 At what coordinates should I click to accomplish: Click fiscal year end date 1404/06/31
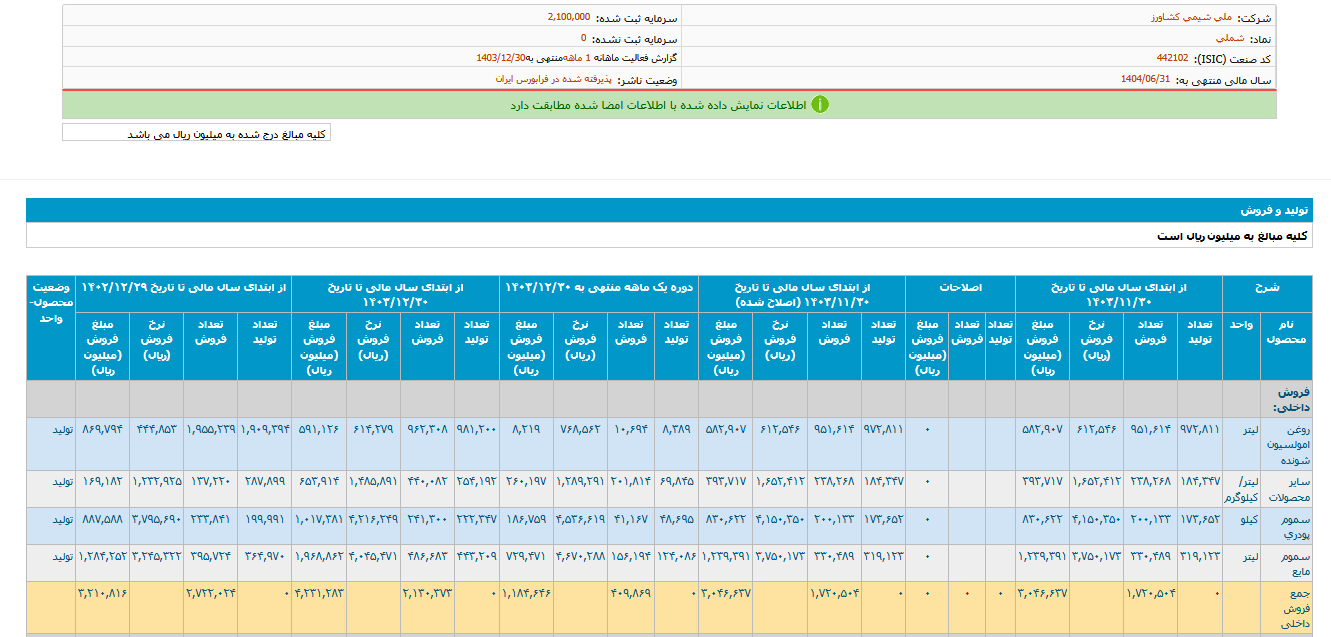(x=1145, y=79)
